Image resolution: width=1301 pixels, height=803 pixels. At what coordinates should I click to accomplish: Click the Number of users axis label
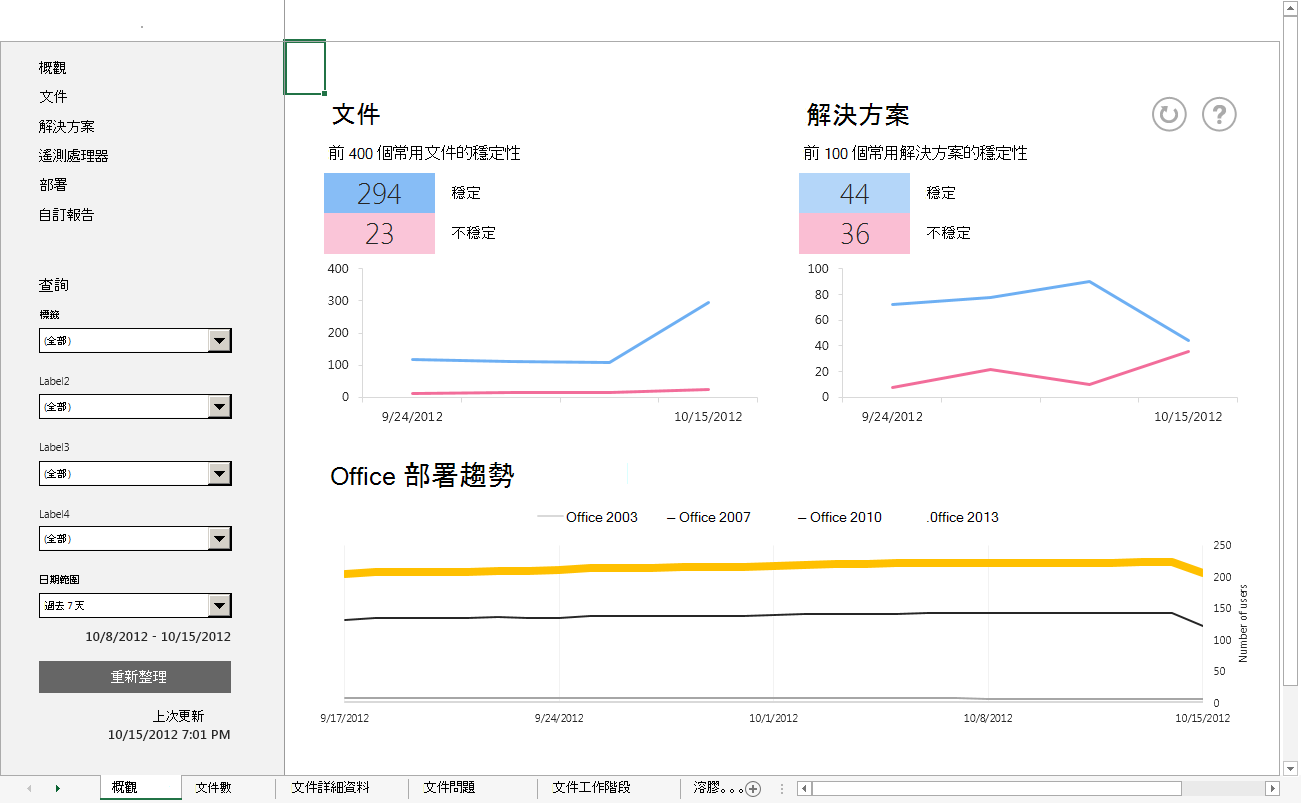[1244, 623]
